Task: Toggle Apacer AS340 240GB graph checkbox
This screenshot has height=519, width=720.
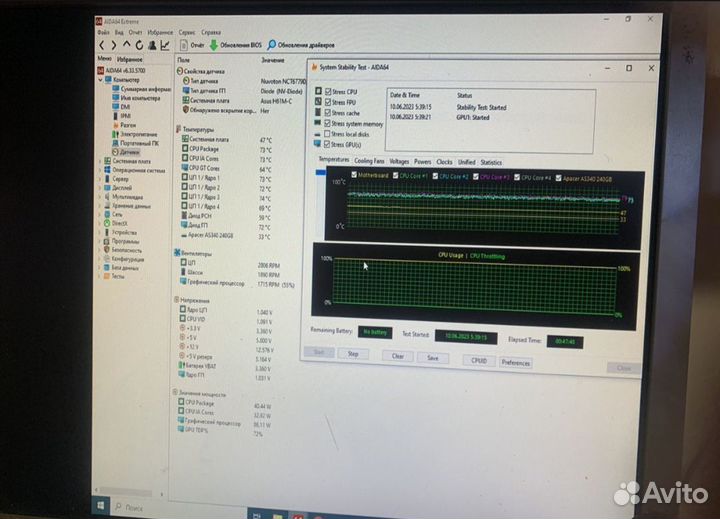Action: pyautogui.click(x=558, y=178)
